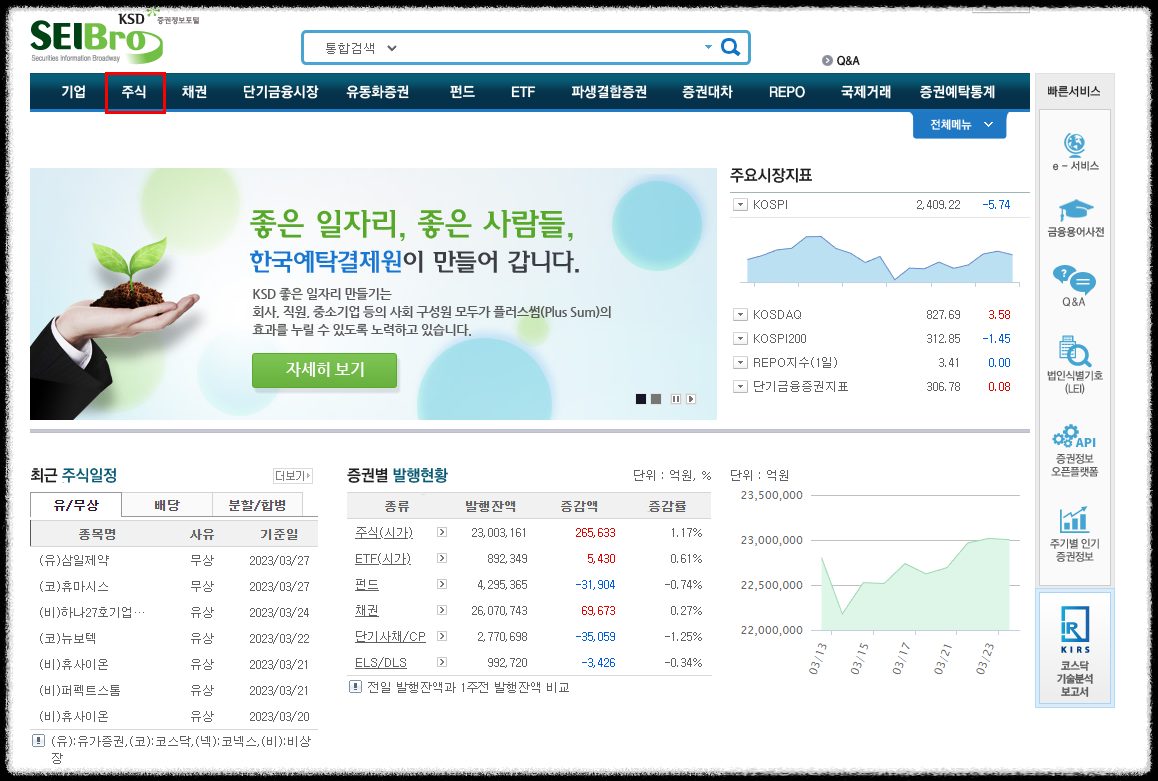Open KIRS 코스닥 기술분석 보고서 banner

(x=1075, y=650)
